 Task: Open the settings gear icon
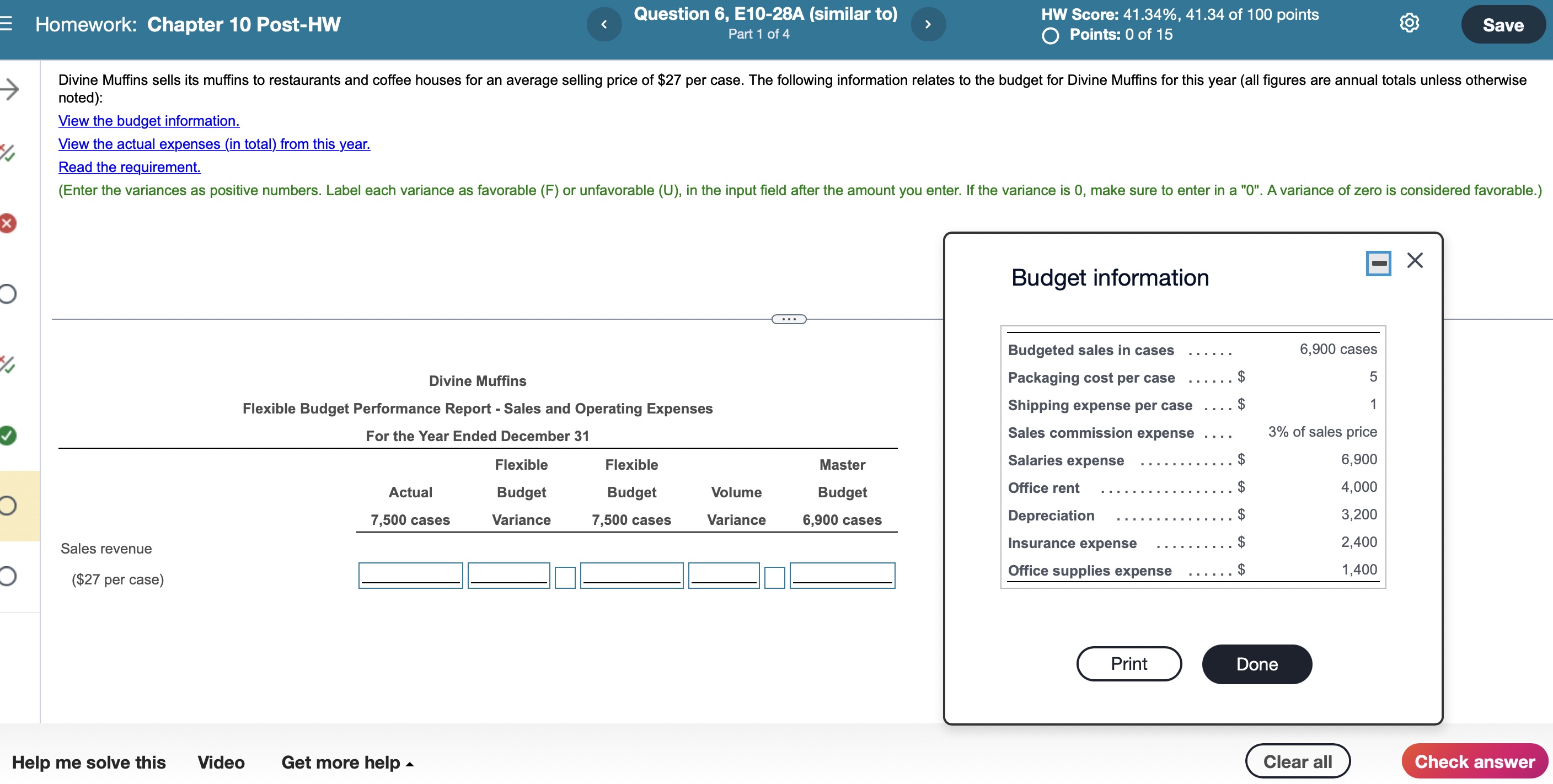(x=1409, y=24)
